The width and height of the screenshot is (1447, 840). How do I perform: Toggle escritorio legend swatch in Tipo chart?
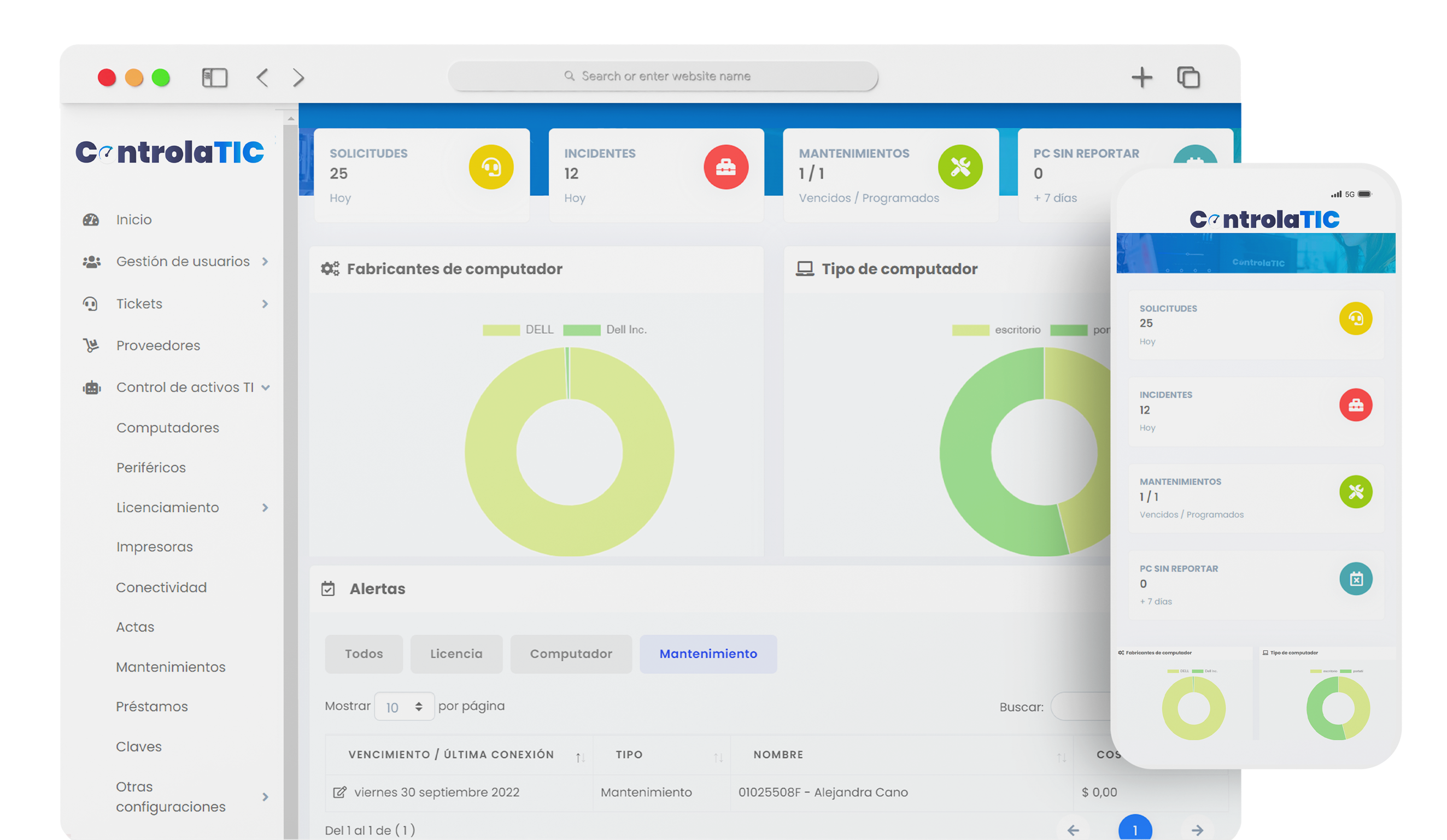click(x=970, y=330)
